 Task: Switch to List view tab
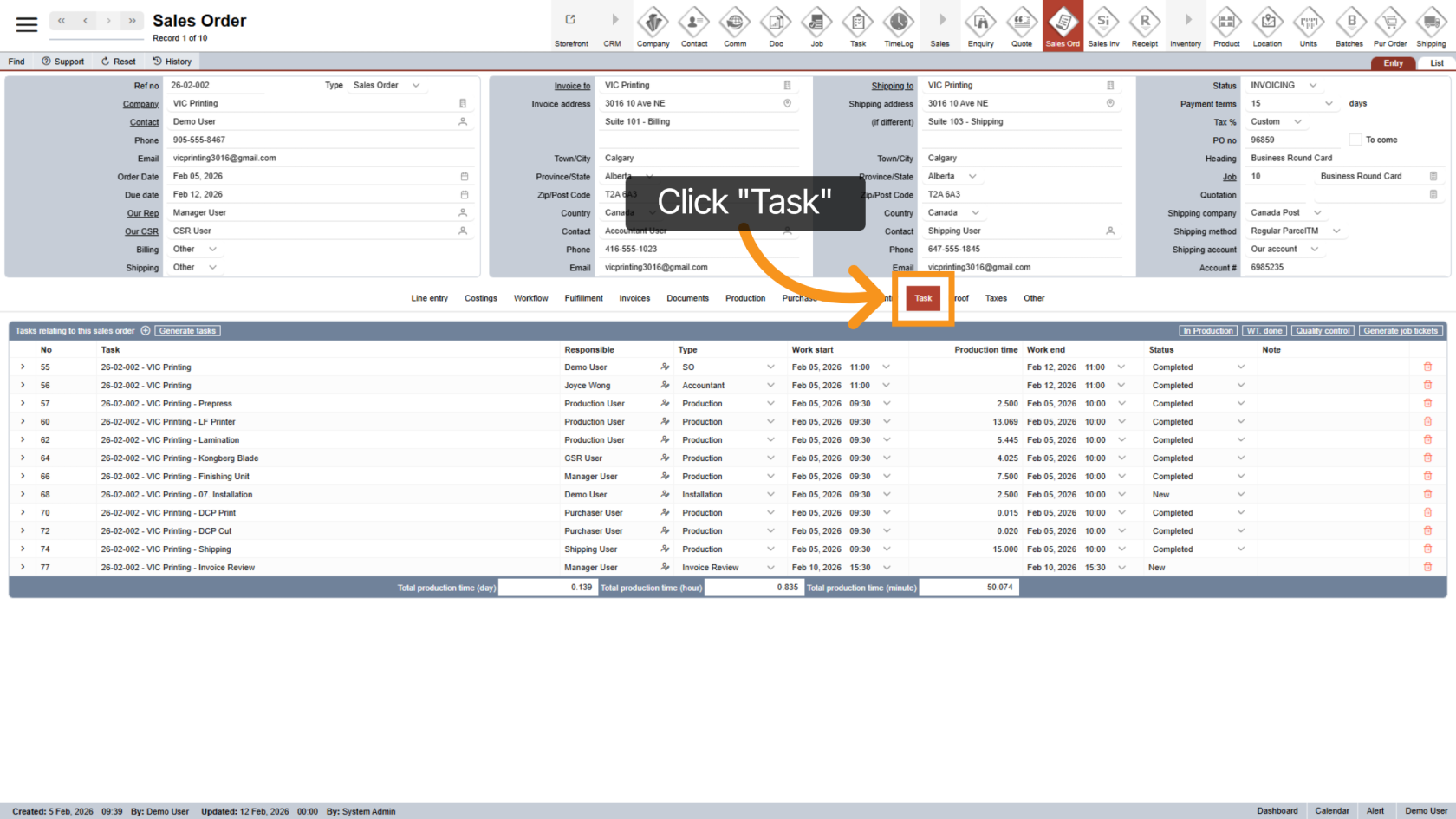(x=1436, y=63)
